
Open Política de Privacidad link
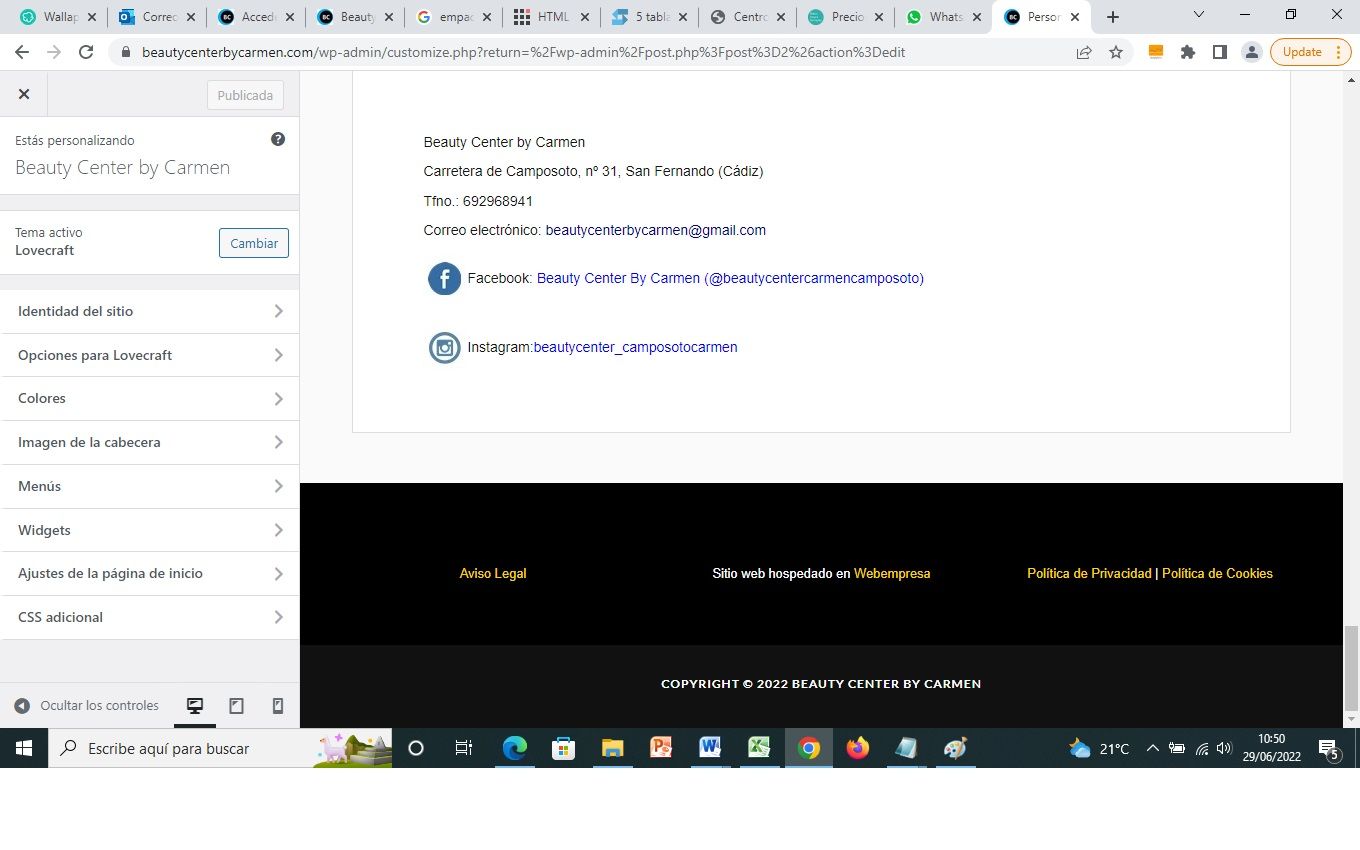pos(1089,573)
